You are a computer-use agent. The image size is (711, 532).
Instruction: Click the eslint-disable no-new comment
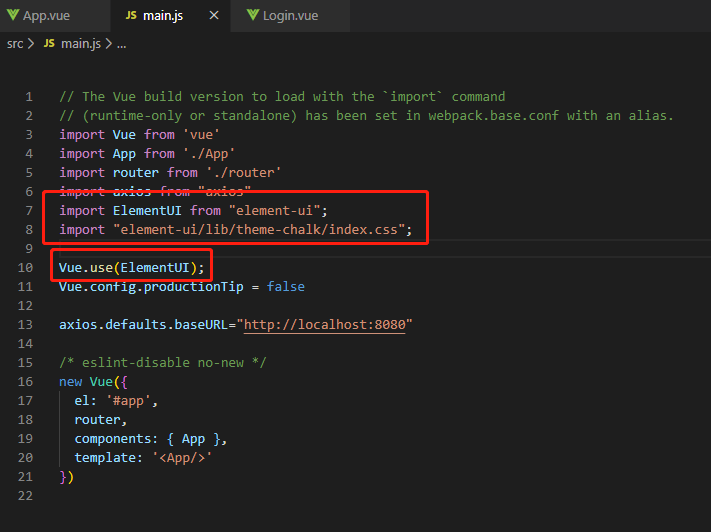(x=163, y=362)
